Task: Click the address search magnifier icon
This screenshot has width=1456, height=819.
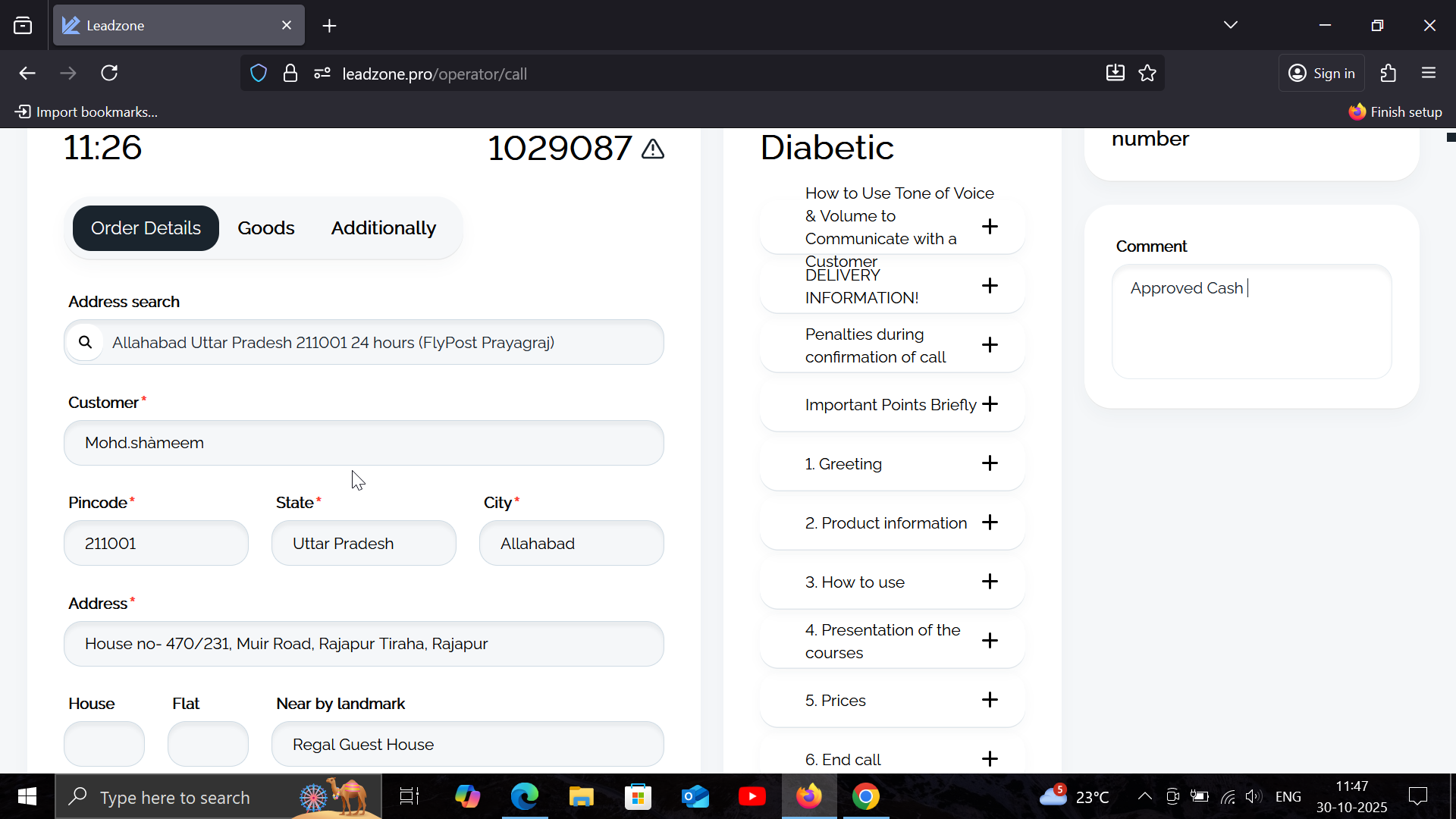Action: point(86,342)
